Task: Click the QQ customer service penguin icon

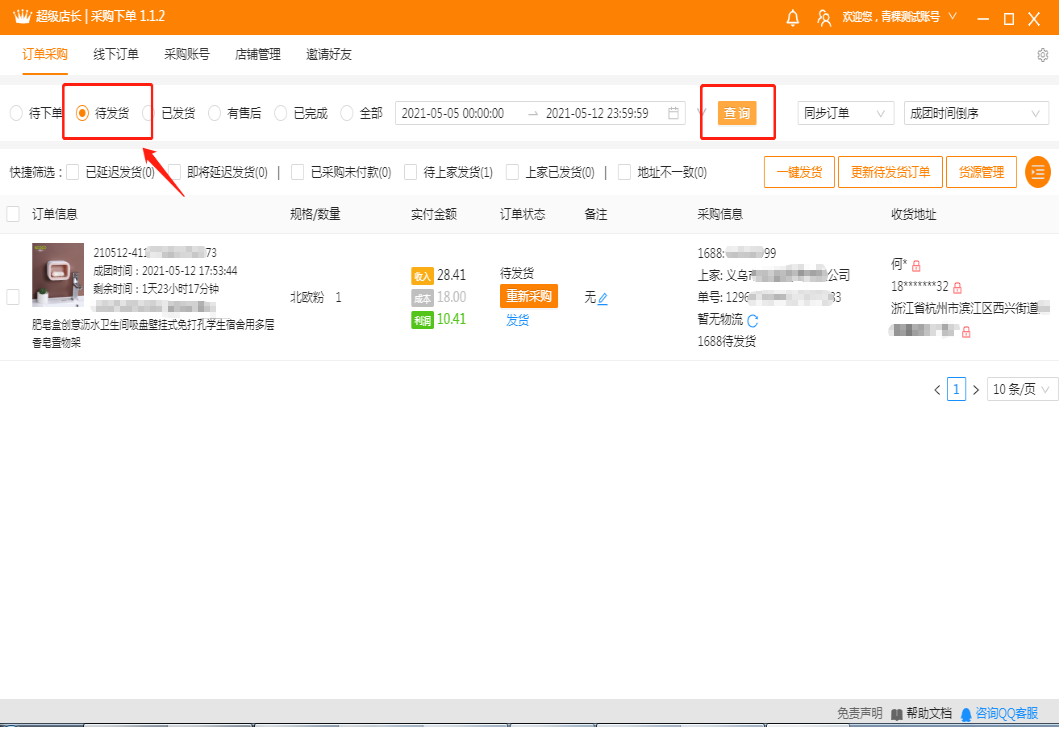Action: tap(966, 714)
